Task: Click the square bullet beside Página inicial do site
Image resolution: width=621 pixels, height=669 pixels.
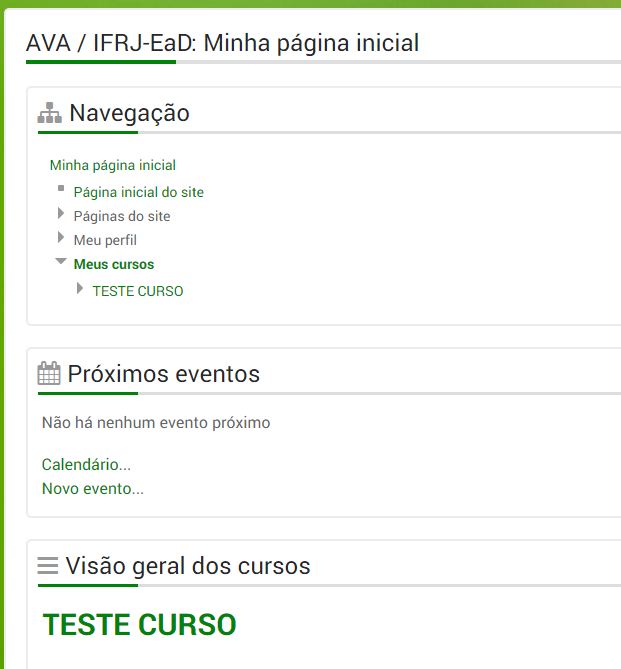Action: point(60,188)
